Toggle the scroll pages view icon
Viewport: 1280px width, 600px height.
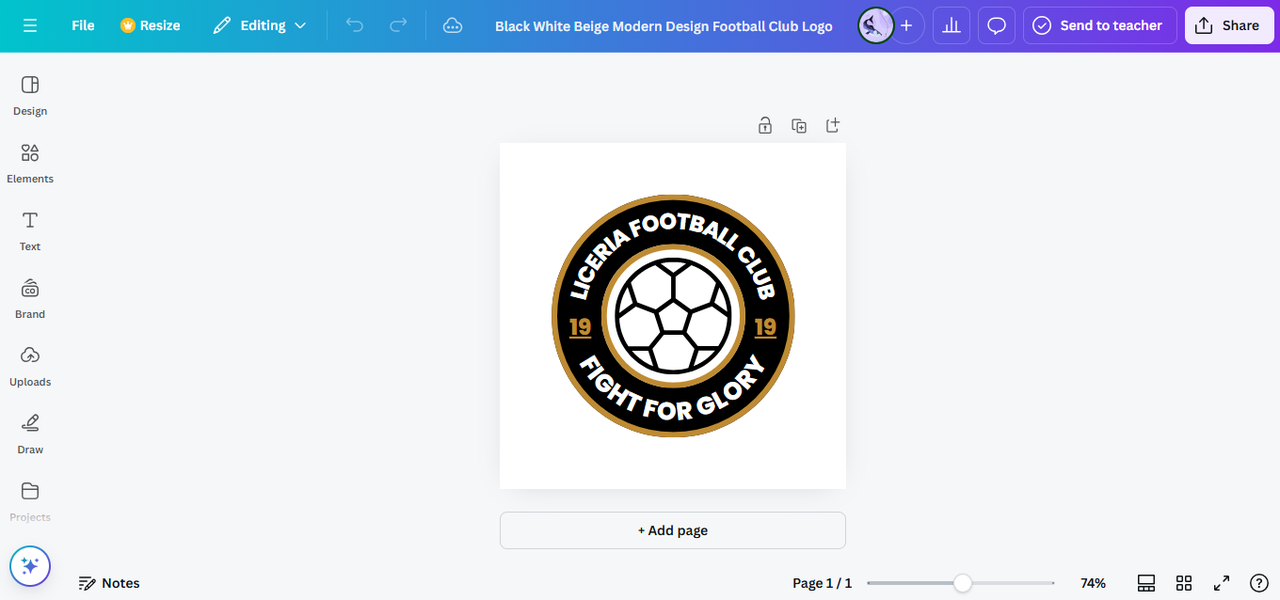pyautogui.click(x=1146, y=583)
